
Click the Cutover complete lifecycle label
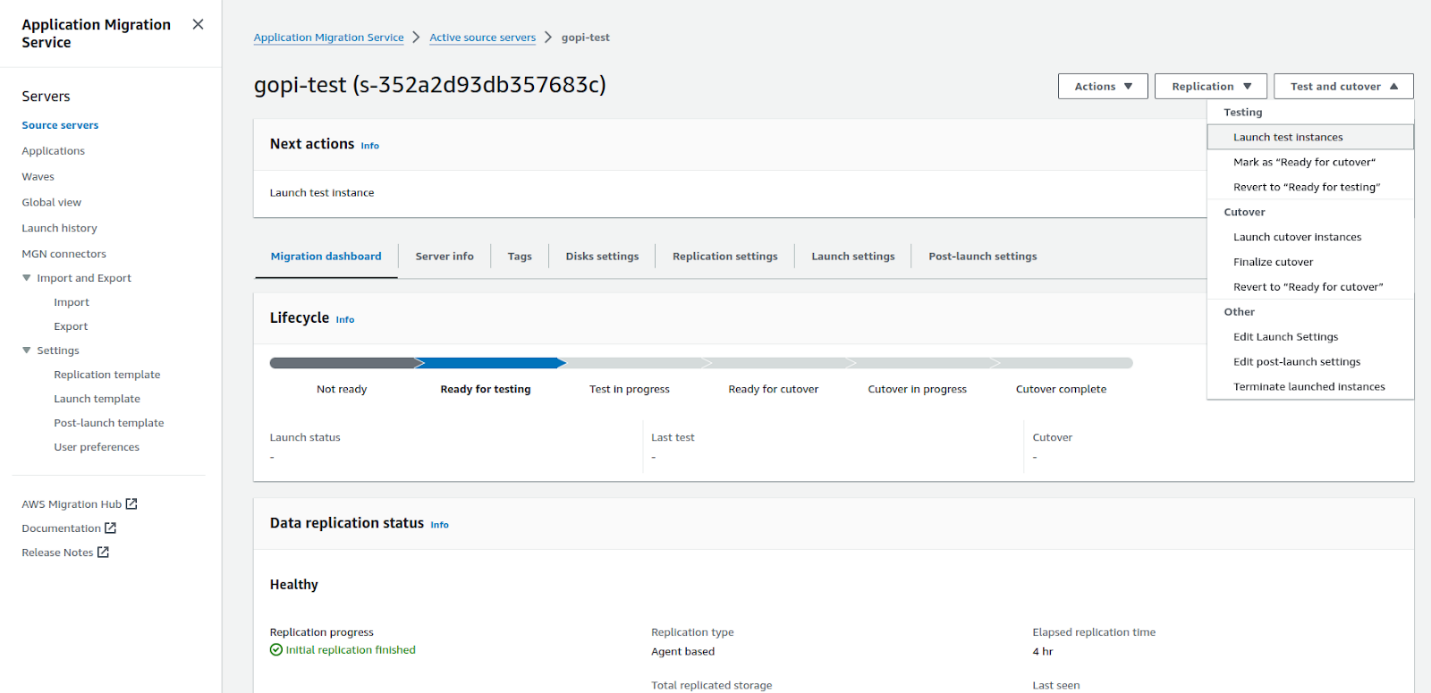[x=1061, y=389]
